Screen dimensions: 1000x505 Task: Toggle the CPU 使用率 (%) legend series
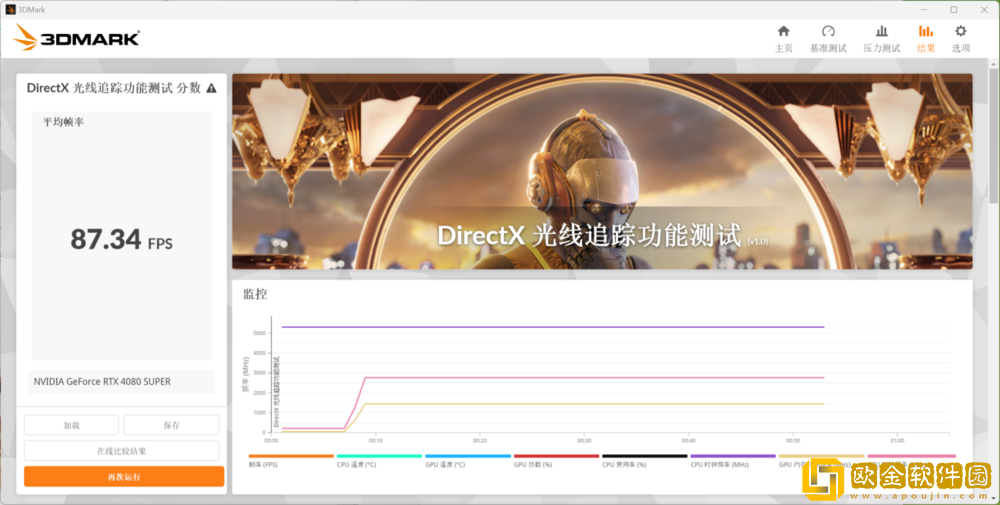(644, 460)
